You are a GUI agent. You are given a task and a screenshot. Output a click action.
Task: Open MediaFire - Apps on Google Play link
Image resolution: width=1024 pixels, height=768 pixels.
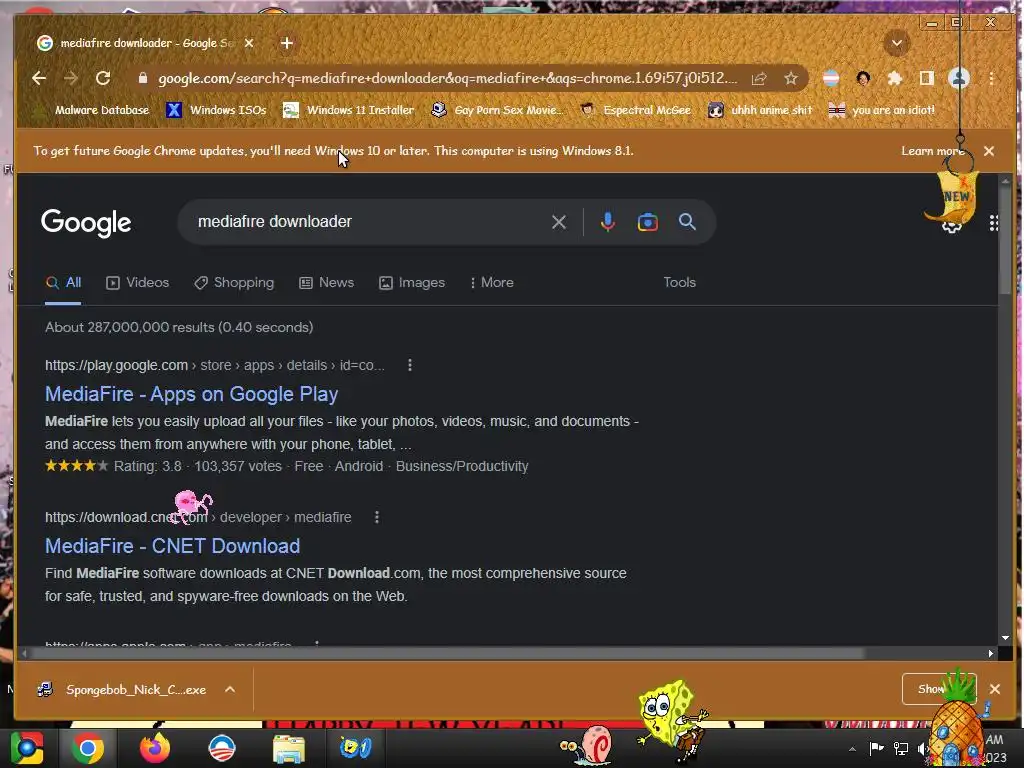click(x=191, y=394)
